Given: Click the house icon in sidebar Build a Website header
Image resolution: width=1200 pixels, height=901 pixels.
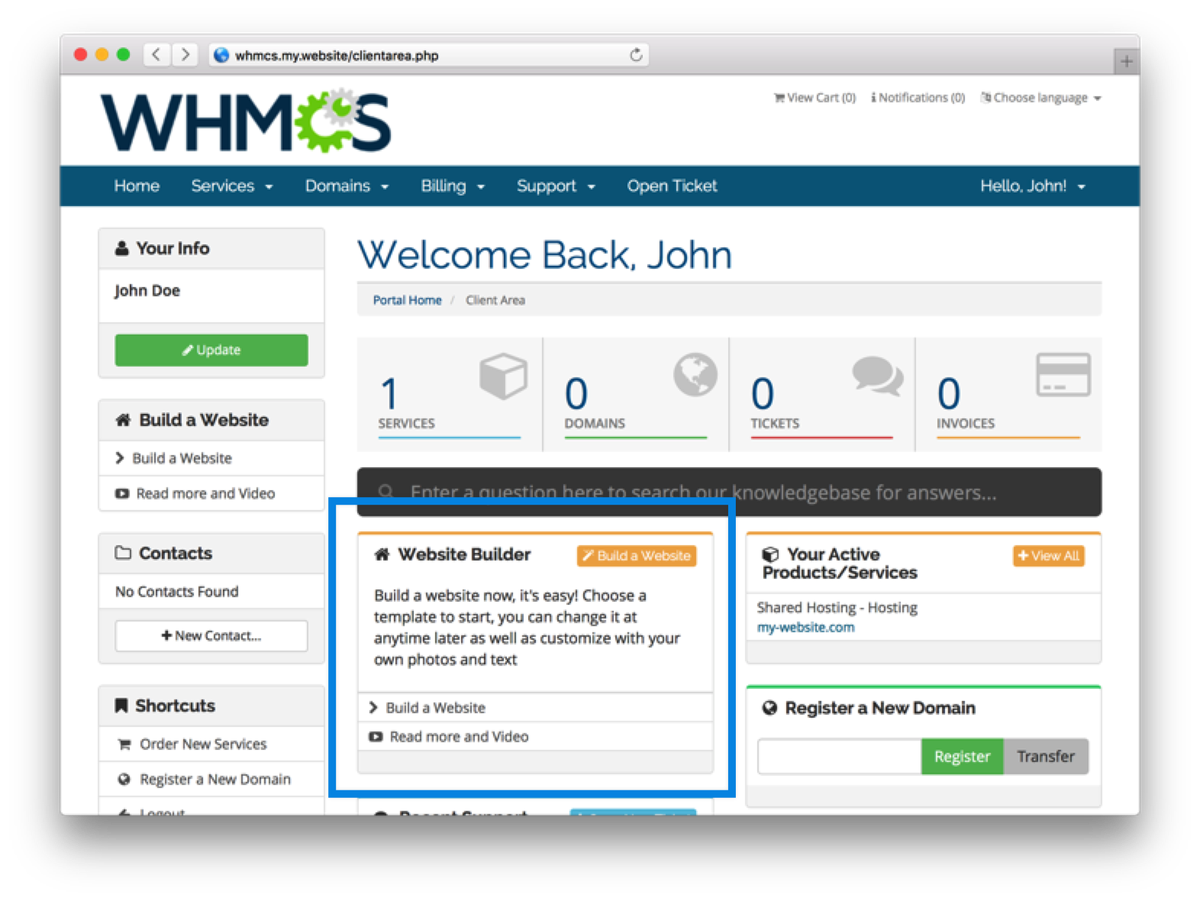Looking at the screenshot, I should click(x=123, y=420).
